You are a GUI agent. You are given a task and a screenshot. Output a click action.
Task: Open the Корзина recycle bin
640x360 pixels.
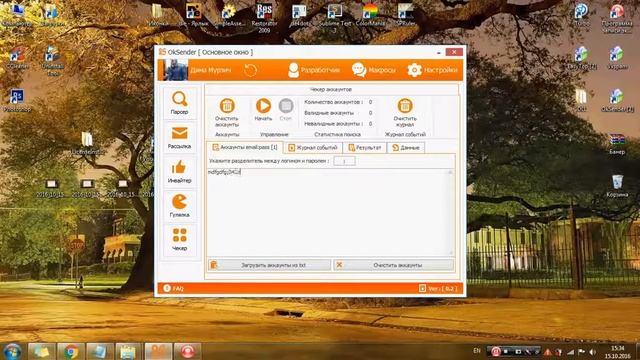[617, 186]
